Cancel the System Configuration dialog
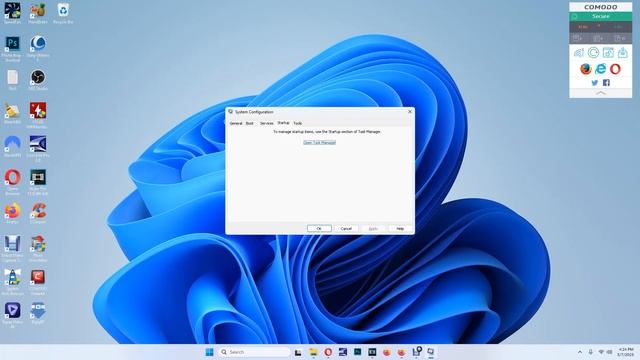This screenshot has height=360, width=640. tap(346, 229)
